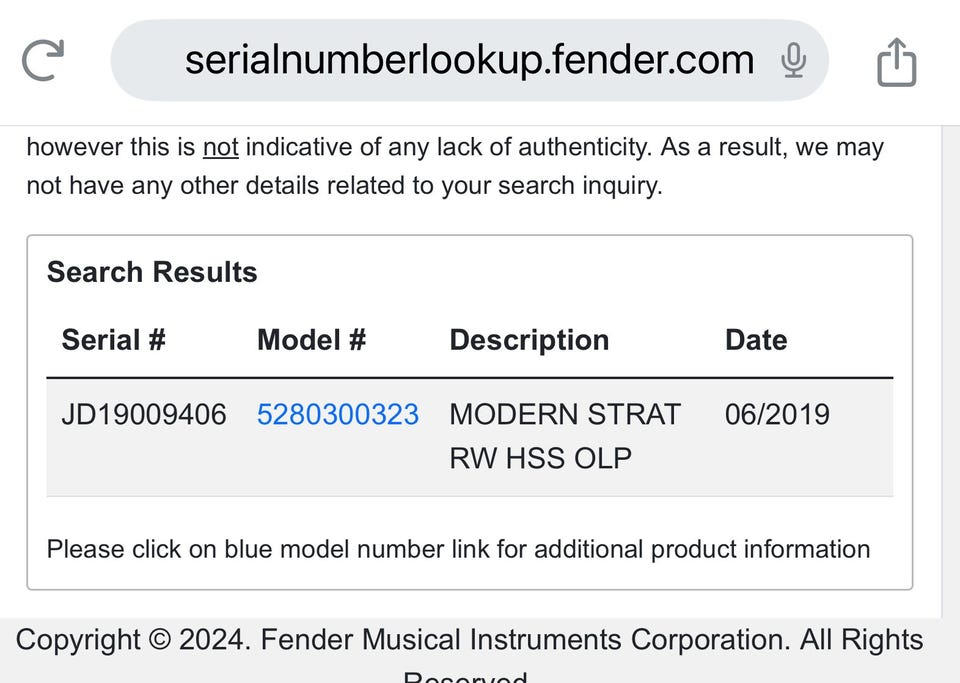Image resolution: width=960 pixels, height=683 pixels.
Task: Click the Model # column header
Action: 311,340
